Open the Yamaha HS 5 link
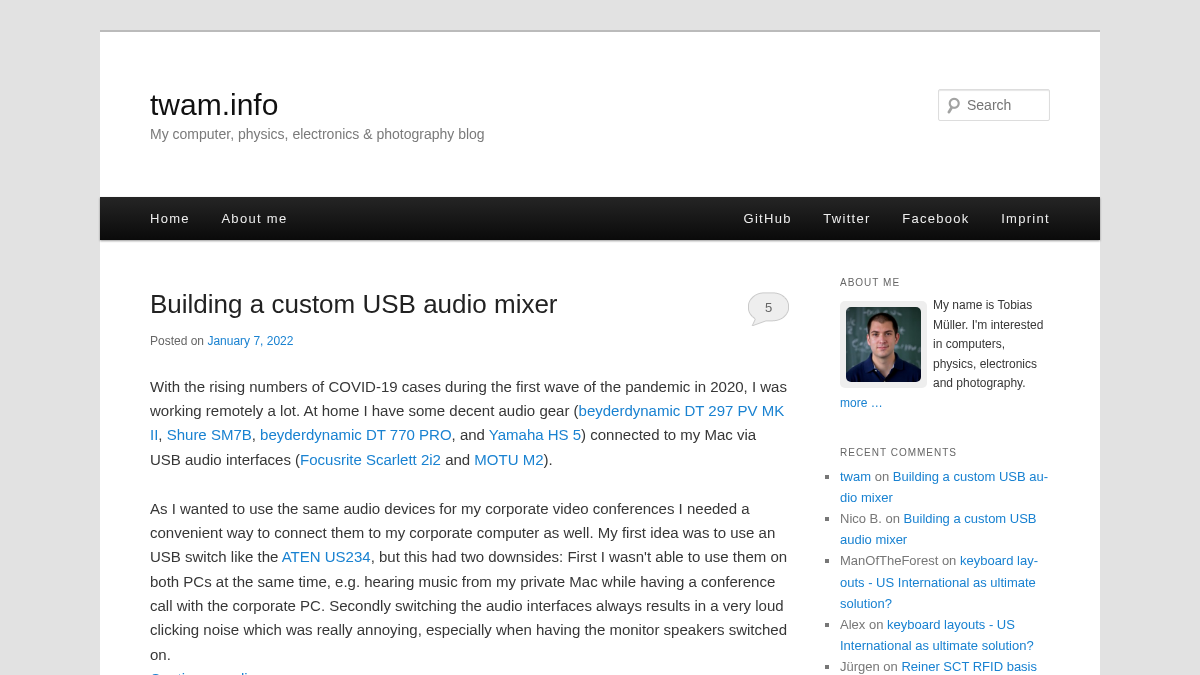This screenshot has height=675, width=1200. click(x=535, y=435)
